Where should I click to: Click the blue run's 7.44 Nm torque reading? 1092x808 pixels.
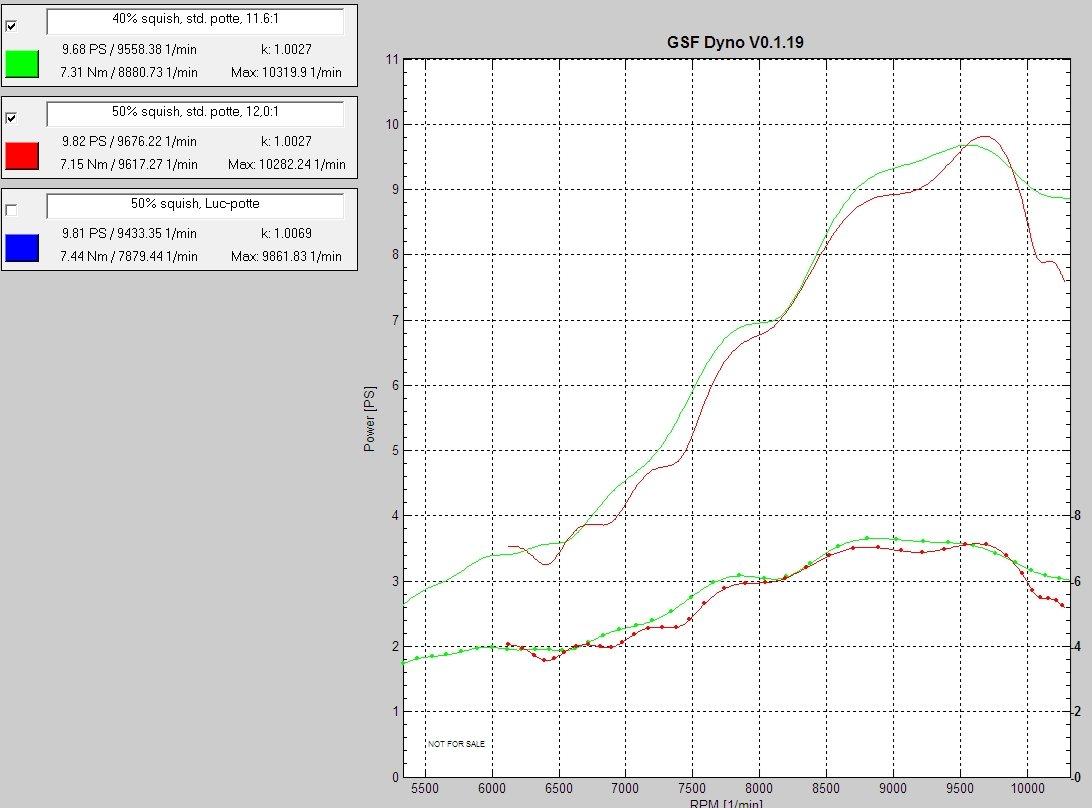coord(129,256)
